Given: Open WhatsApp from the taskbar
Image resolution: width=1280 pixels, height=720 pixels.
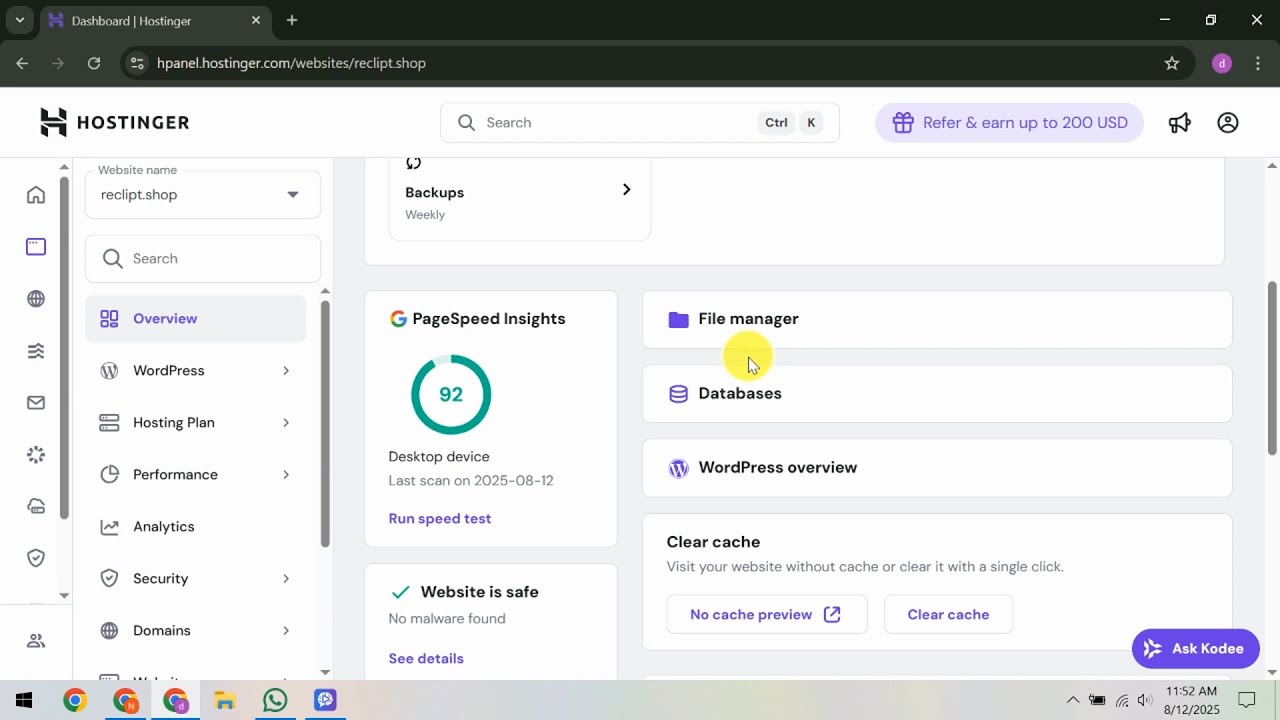Looking at the screenshot, I should (x=275, y=700).
